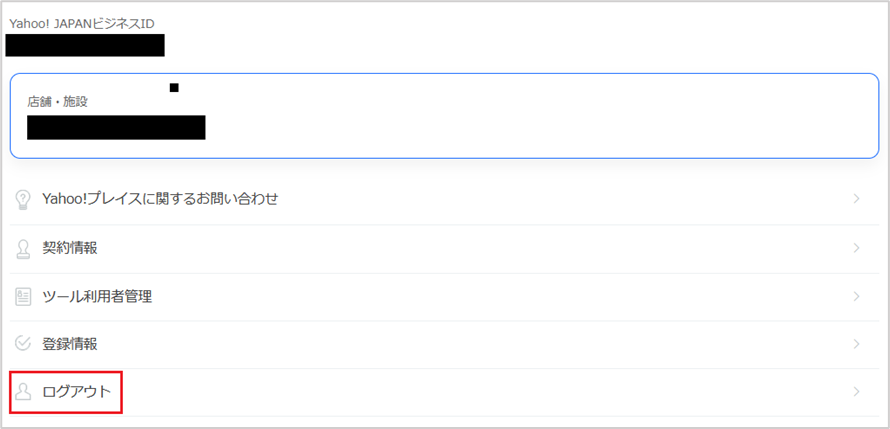Click the Yahoo! JAPANビジネスID heading
This screenshot has width=890, height=429.
pyautogui.click(x=82, y=23)
